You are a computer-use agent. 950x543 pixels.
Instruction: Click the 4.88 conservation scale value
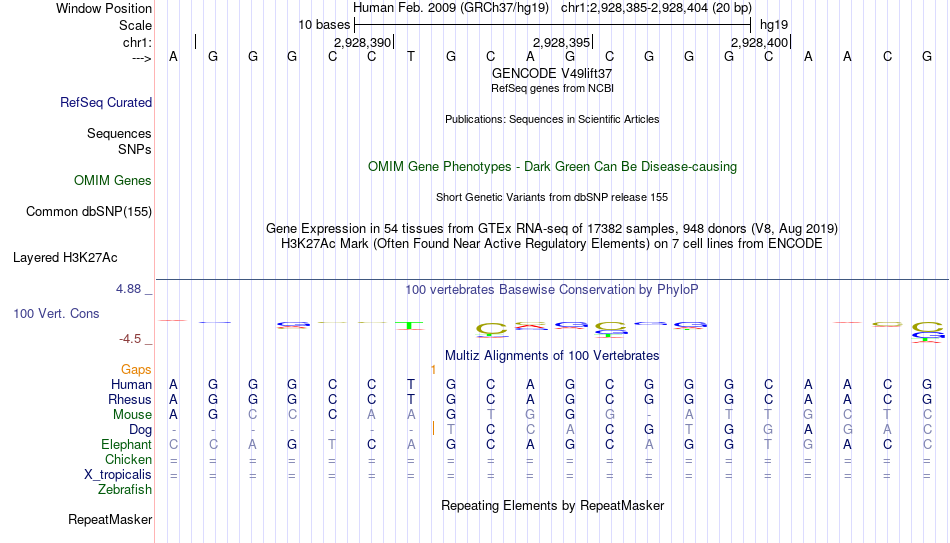point(128,289)
